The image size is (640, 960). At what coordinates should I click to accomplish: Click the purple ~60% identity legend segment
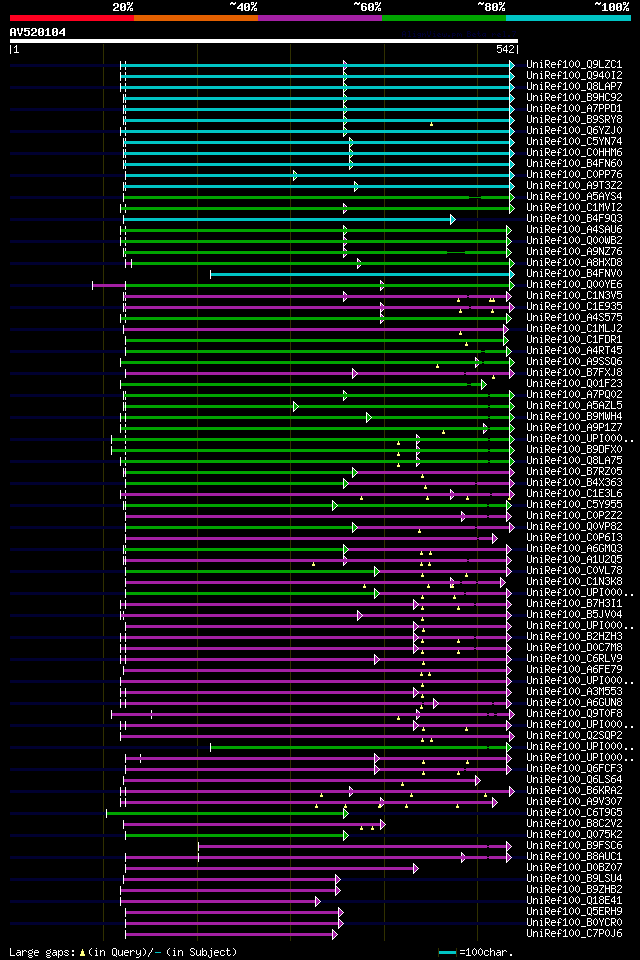[x=320, y=18]
